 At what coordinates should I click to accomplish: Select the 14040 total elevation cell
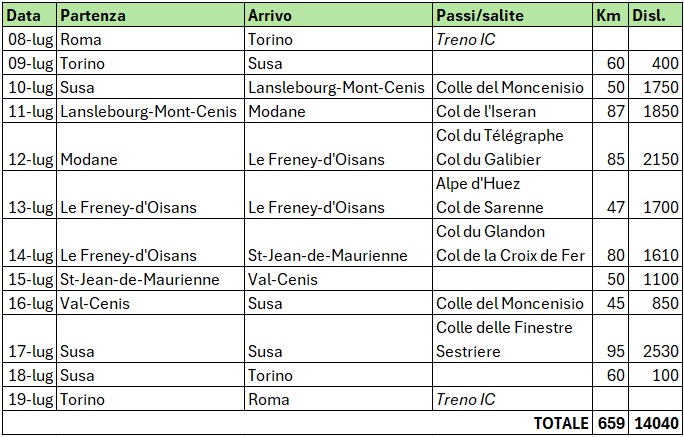click(655, 423)
